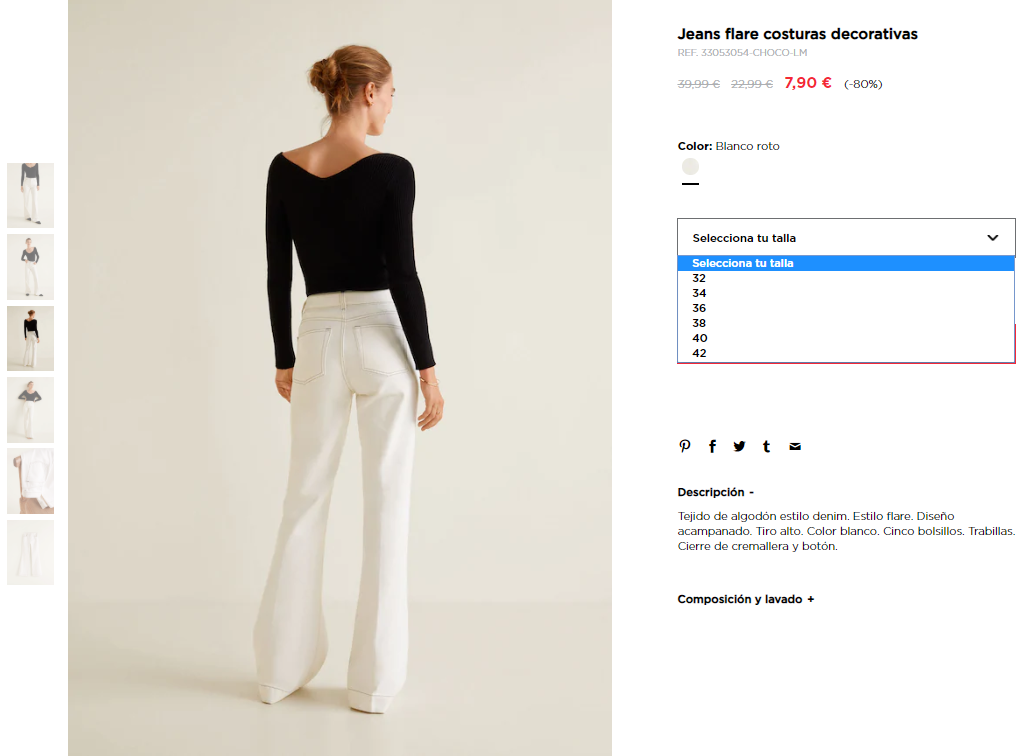The width and height of the screenshot is (1017, 756).
Task: Click the size dropdown chevron arrow
Action: pyautogui.click(x=992, y=238)
